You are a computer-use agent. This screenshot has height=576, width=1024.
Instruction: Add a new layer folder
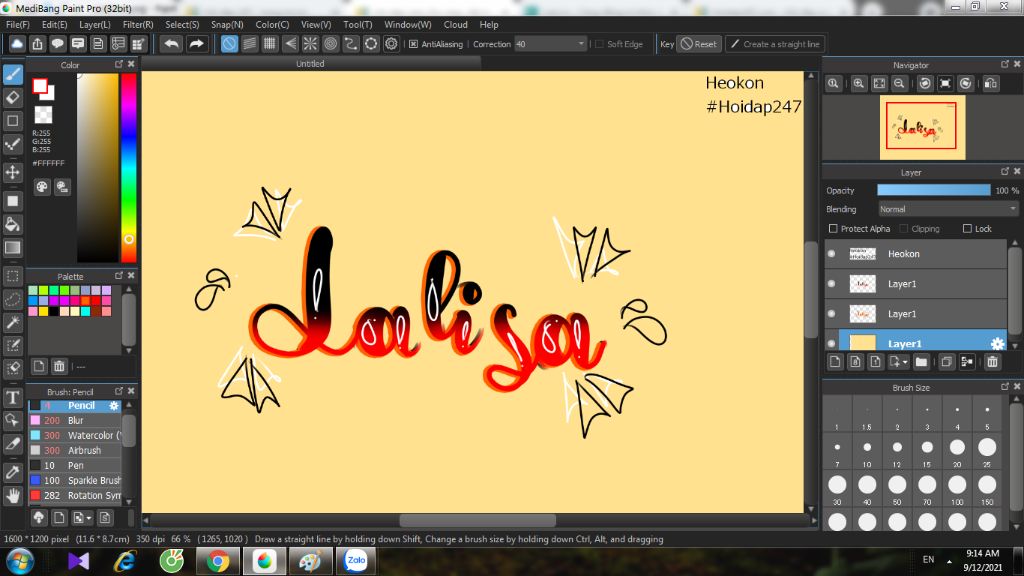(x=921, y=362)
